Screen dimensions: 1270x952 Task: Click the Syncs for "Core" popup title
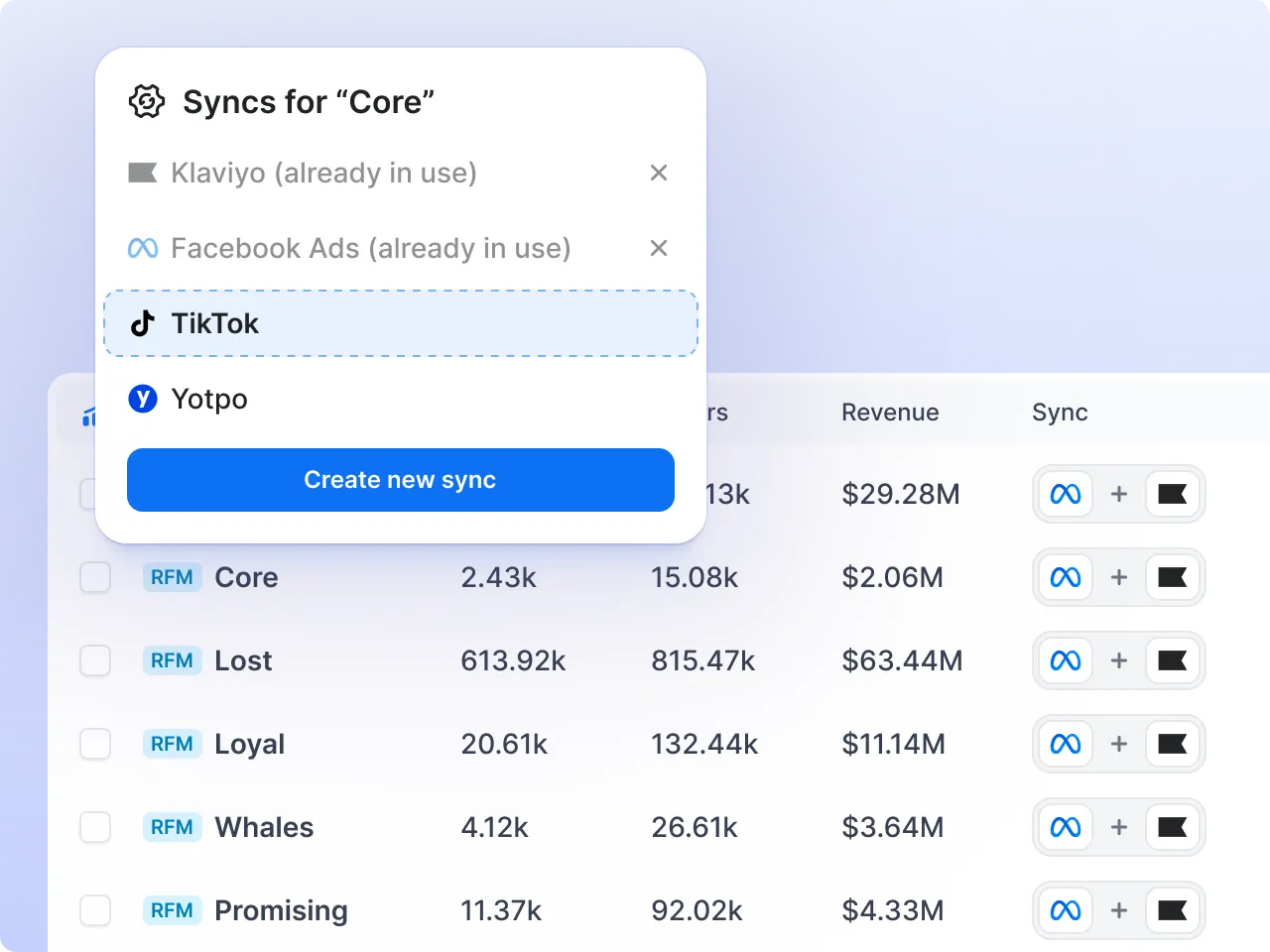coord(309,101)
